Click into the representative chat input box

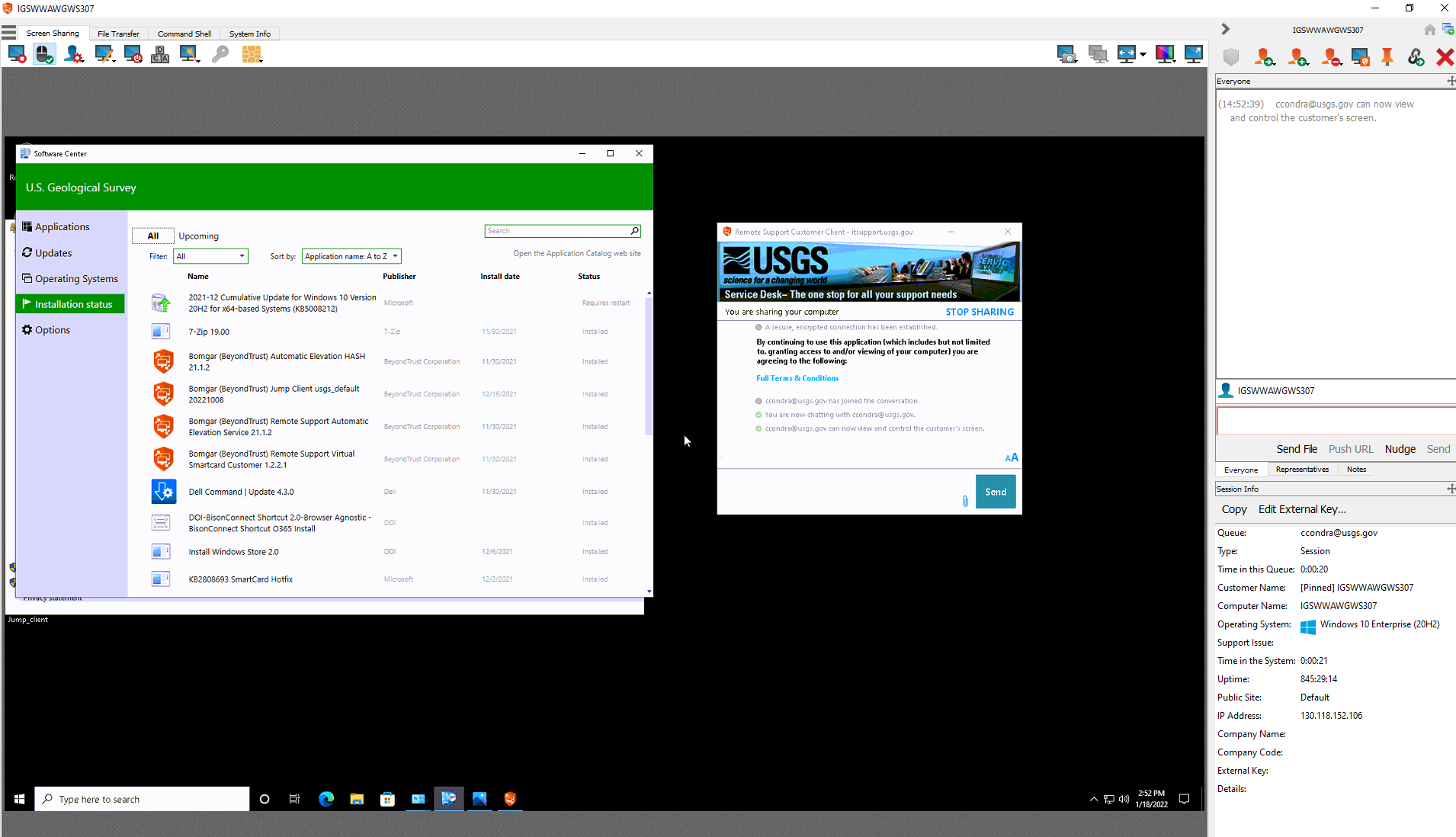[x=1336, y=421]
